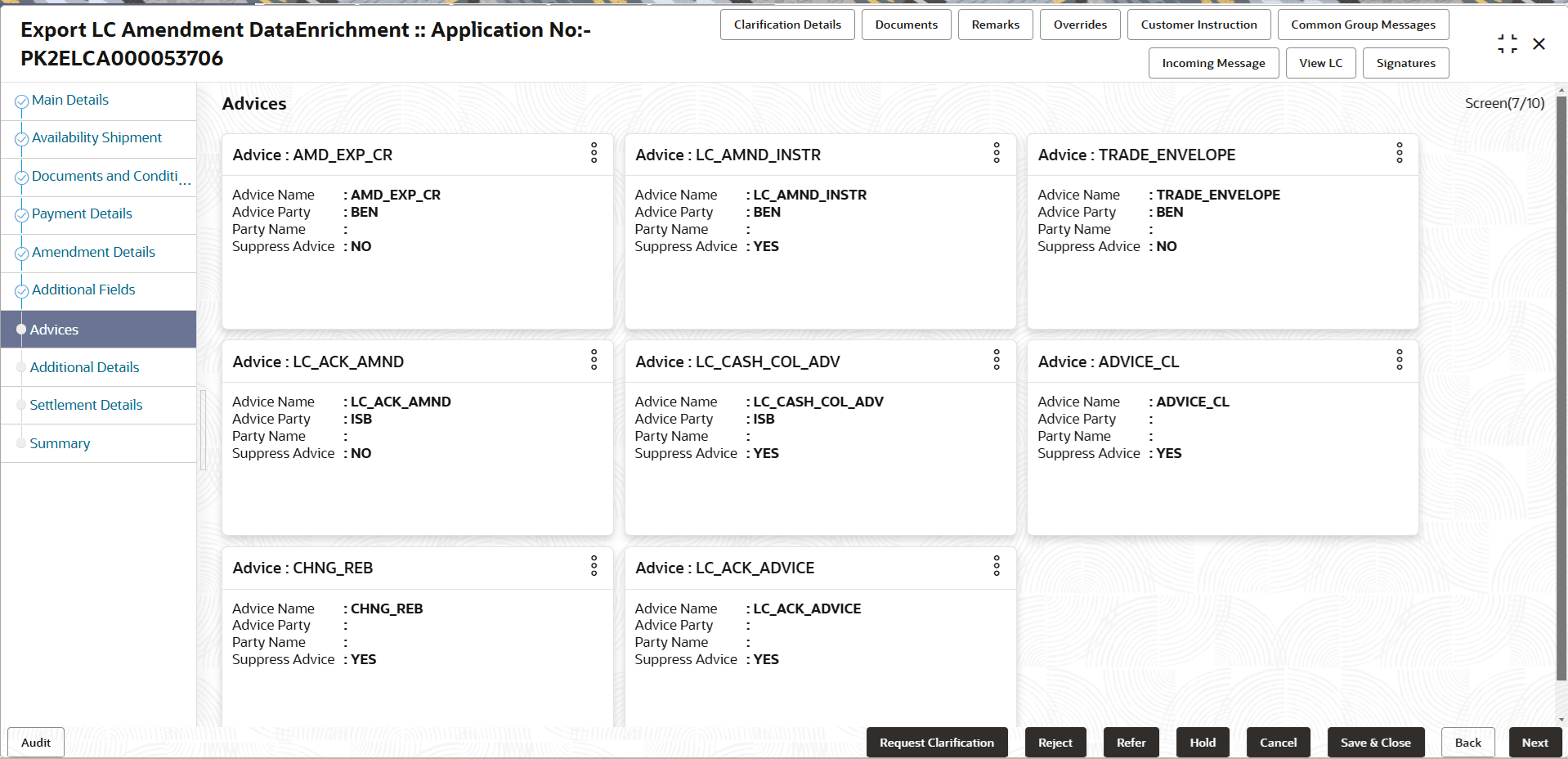
Task: Click the Advice : LC_ACK_AMND card title
Action: (318, 362)
